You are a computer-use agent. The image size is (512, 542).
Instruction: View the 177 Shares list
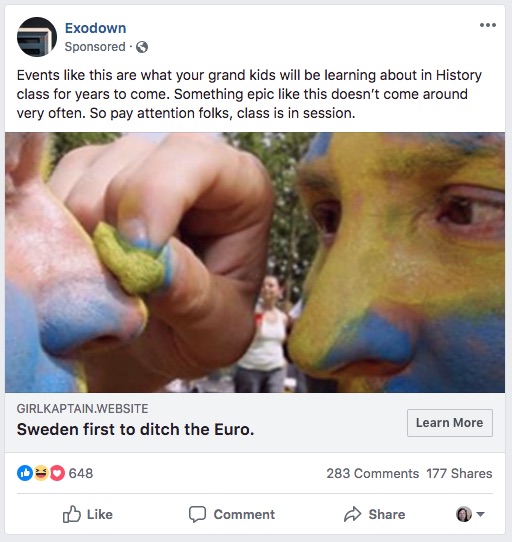[459, 473]
